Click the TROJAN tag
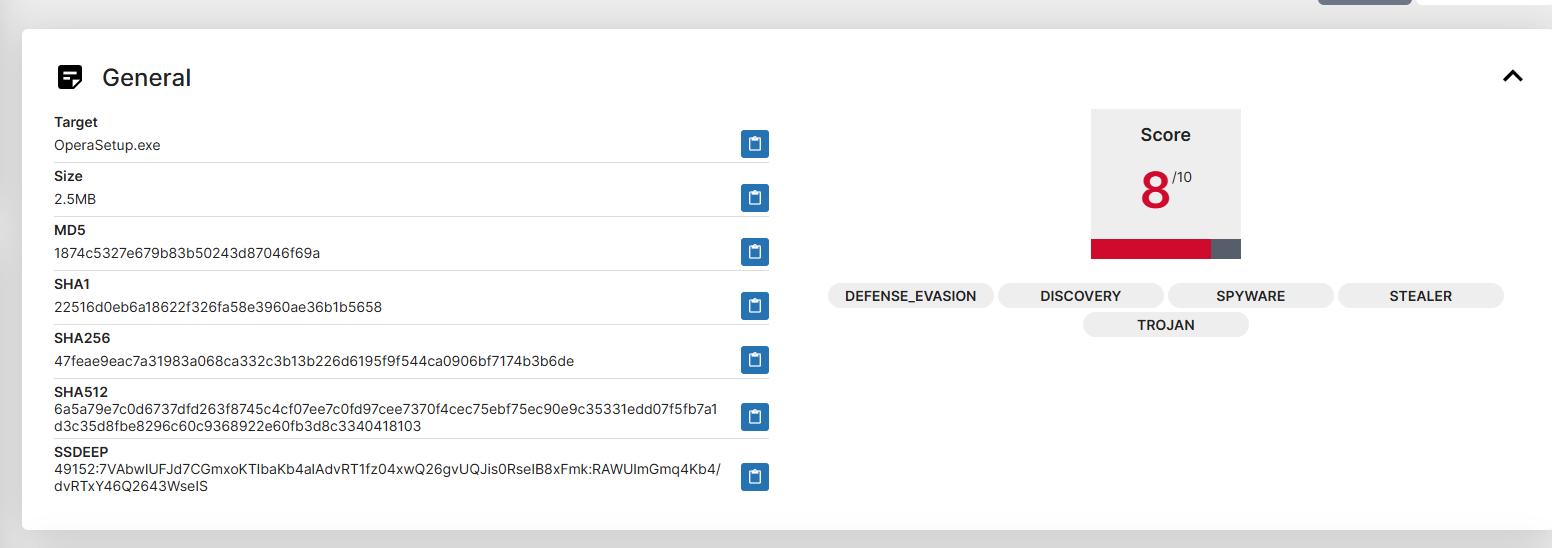The width and height of the screenshot is (1552, 548). pos(1165,325)
